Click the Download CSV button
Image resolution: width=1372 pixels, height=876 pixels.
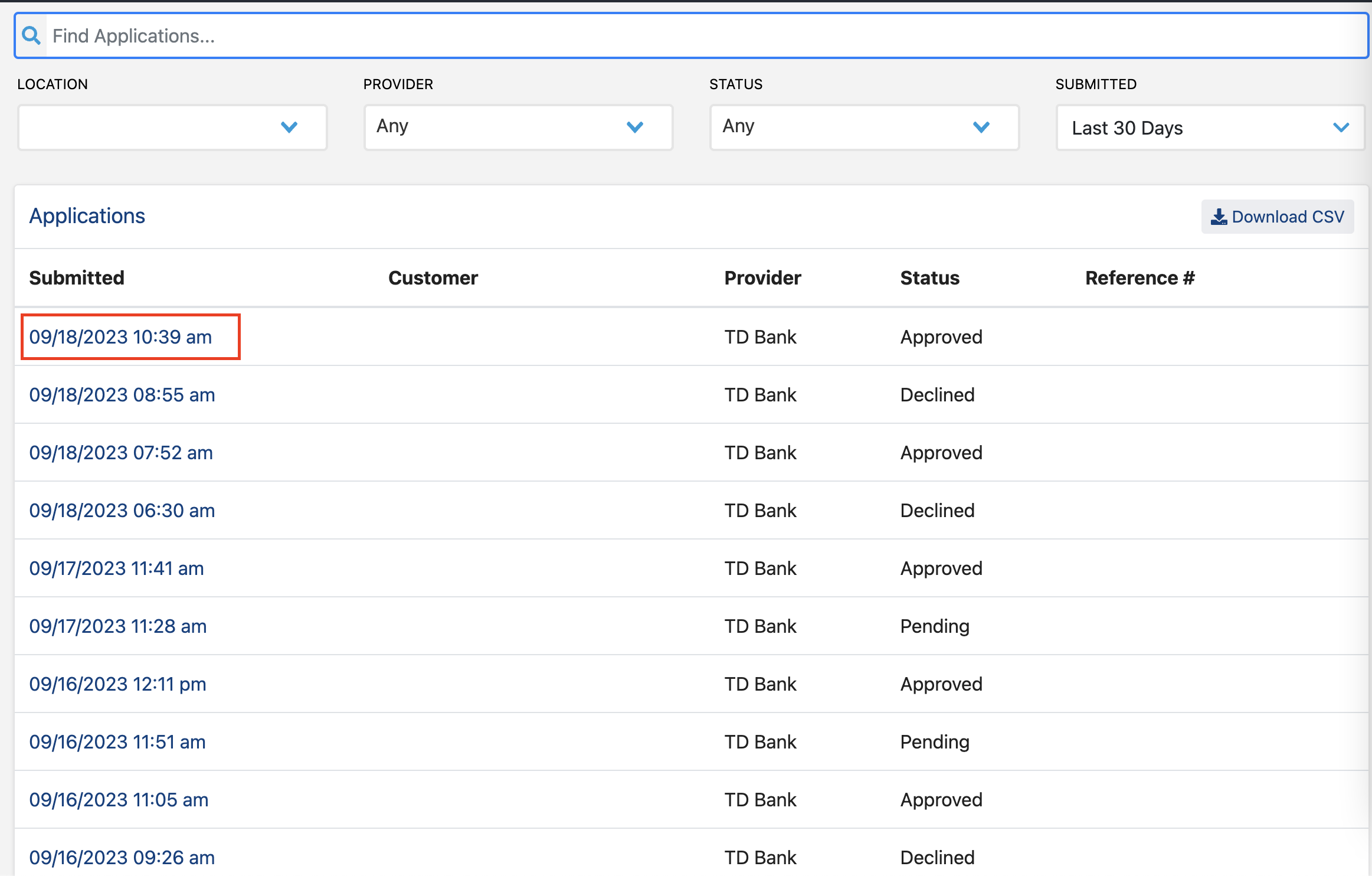(1277, 217)
